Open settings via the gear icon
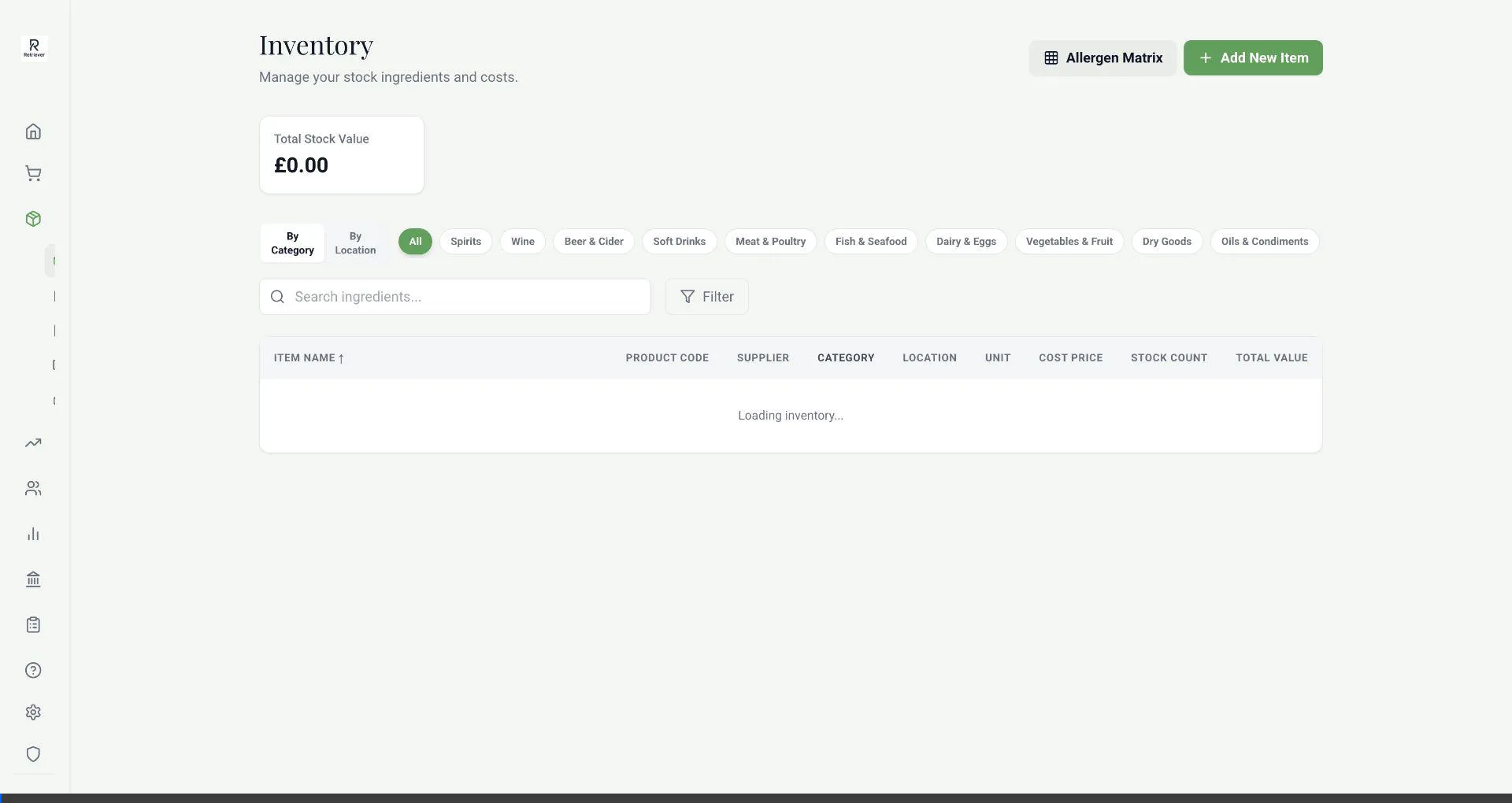This screenshot has width=1512, height=803. (x=33, y=712)
